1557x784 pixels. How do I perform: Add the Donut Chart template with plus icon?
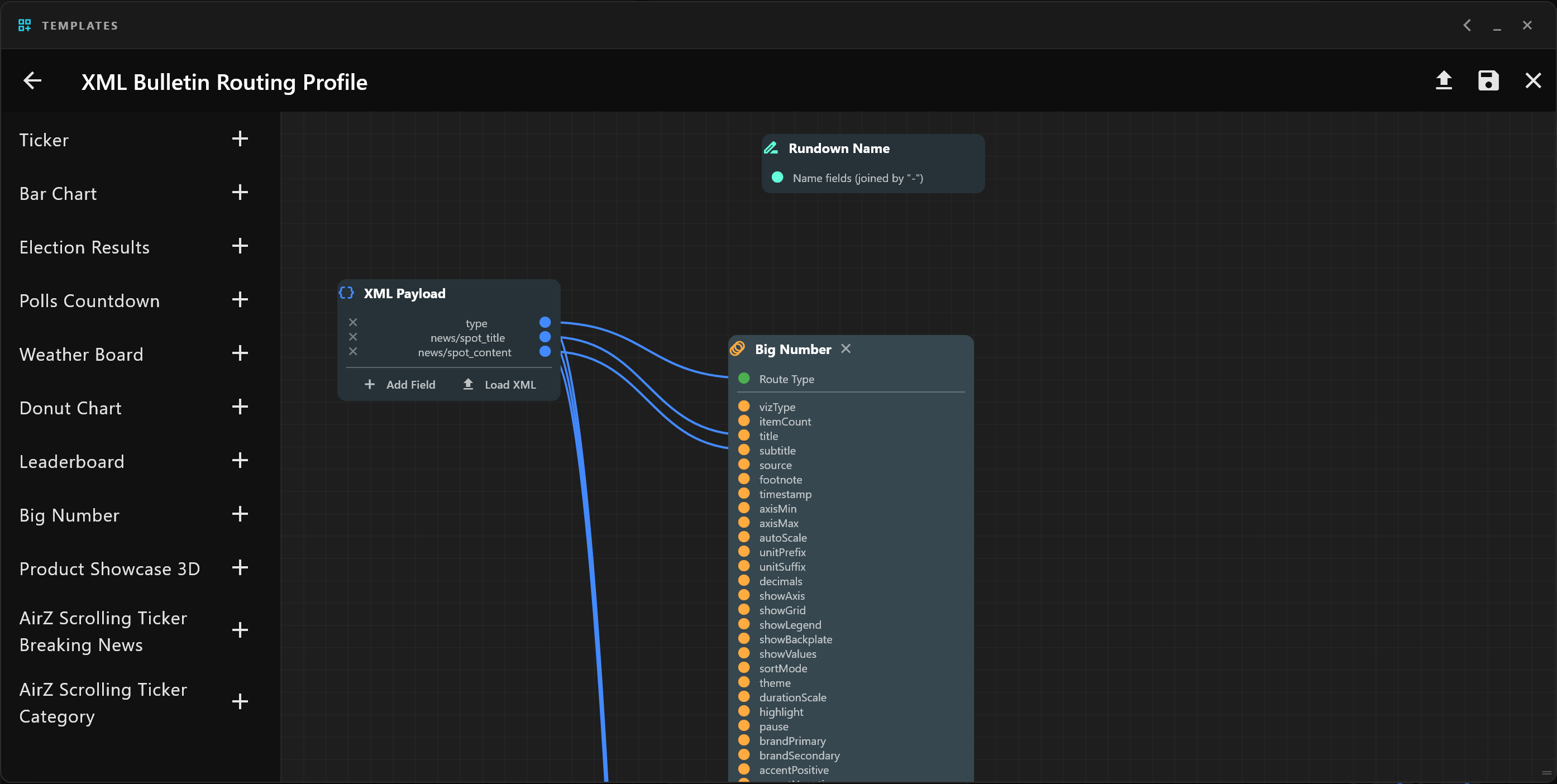tap(240, 407)
